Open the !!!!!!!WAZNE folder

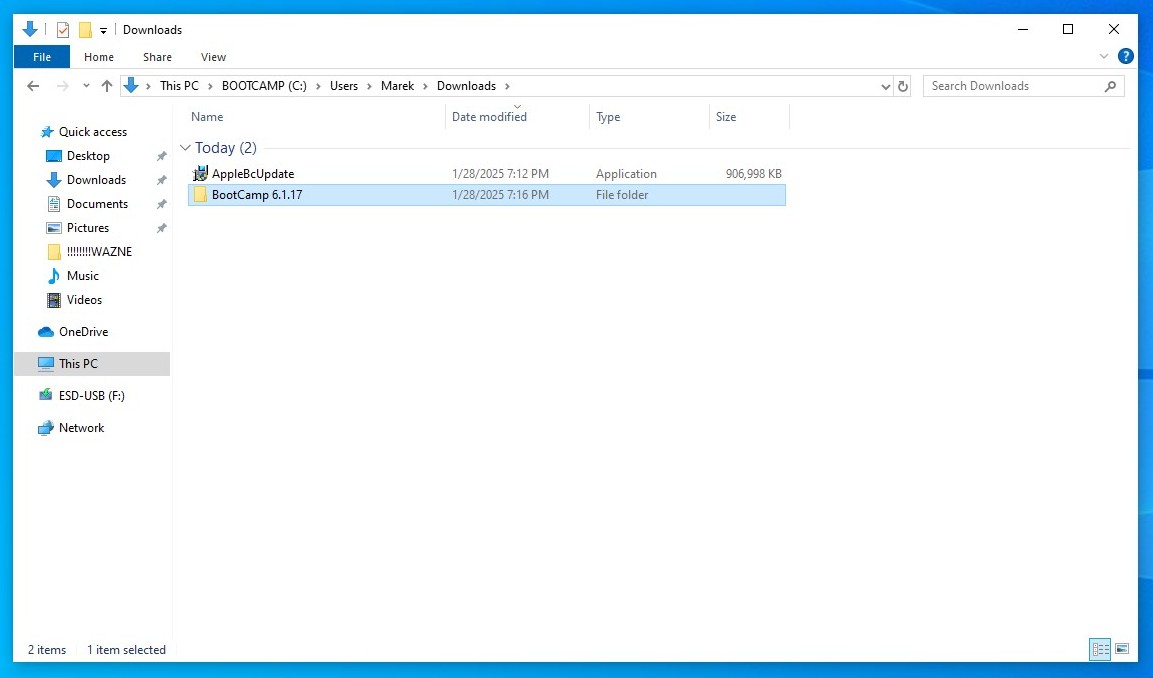coord(99,251)
